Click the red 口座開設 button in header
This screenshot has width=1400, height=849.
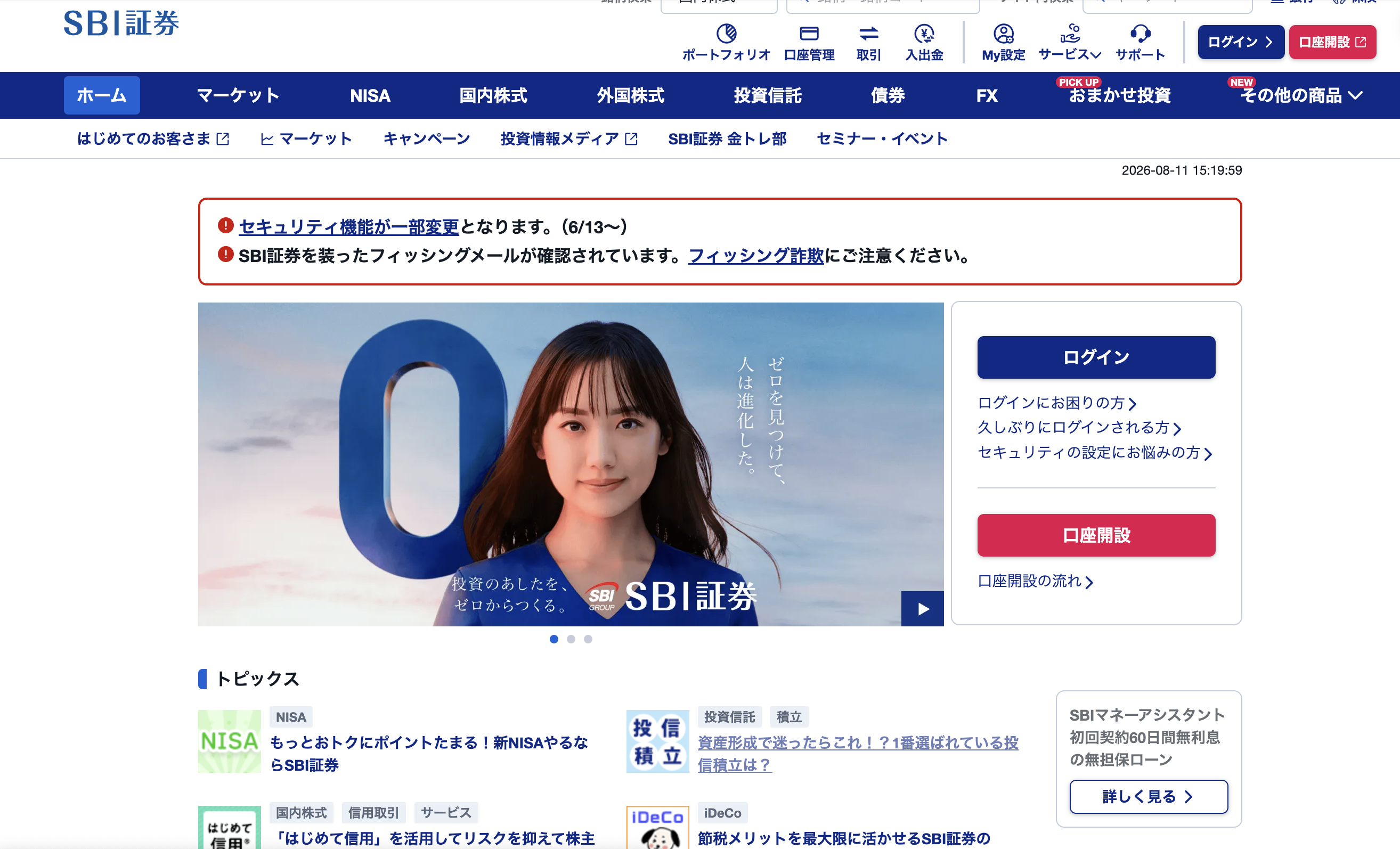[1332, 42]
